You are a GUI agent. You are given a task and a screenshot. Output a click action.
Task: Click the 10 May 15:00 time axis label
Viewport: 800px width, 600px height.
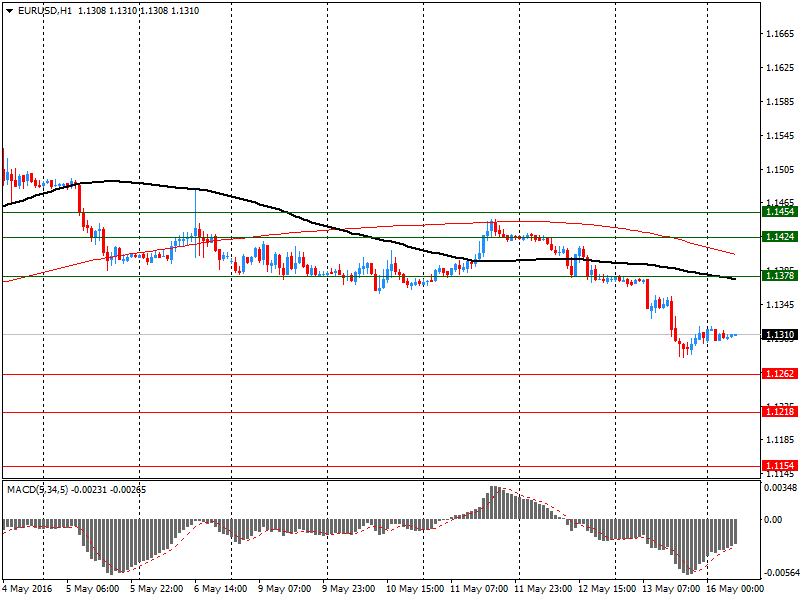(415, 589)
